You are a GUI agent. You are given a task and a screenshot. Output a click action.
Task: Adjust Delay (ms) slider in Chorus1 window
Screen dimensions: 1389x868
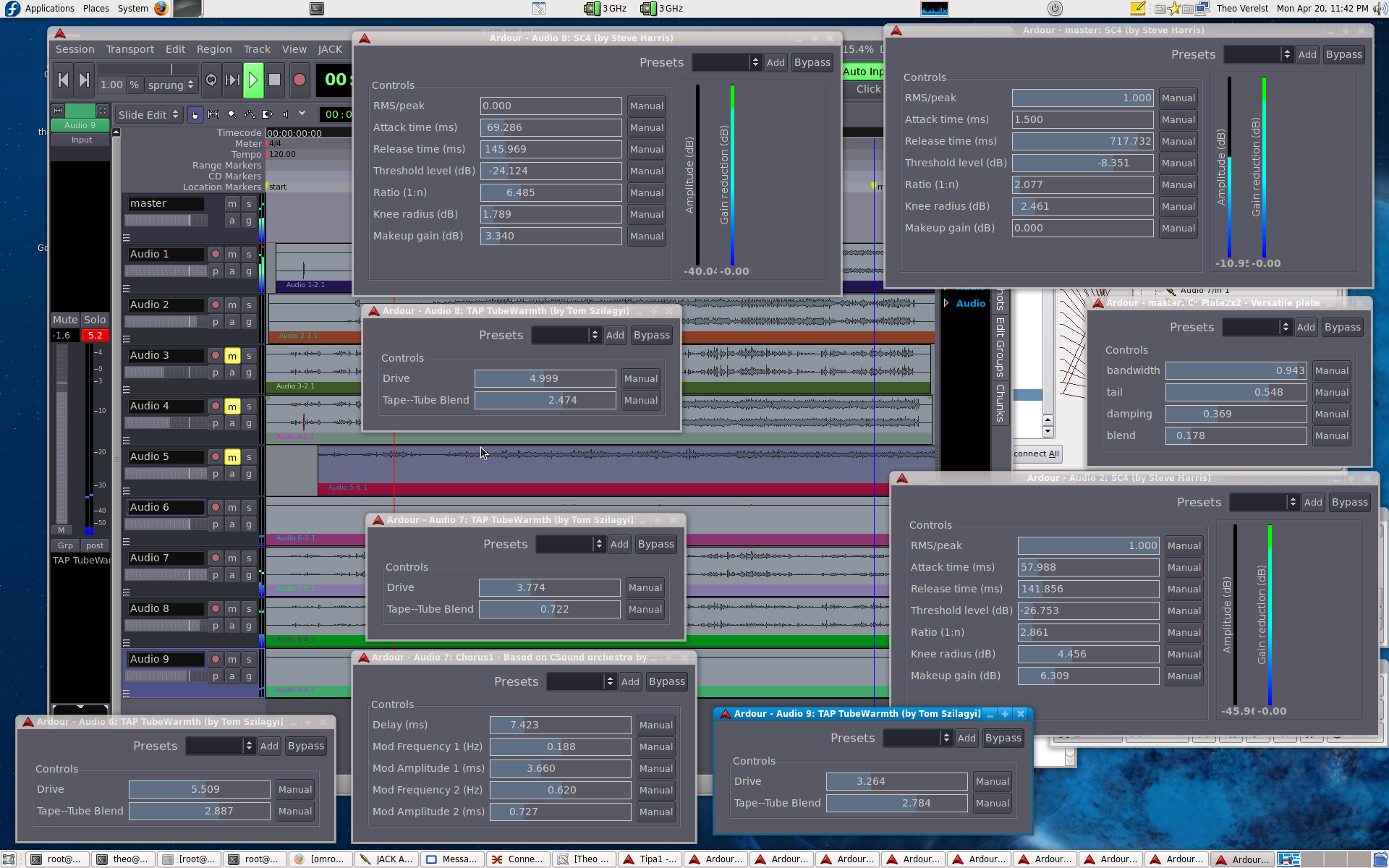coord(561,726)
